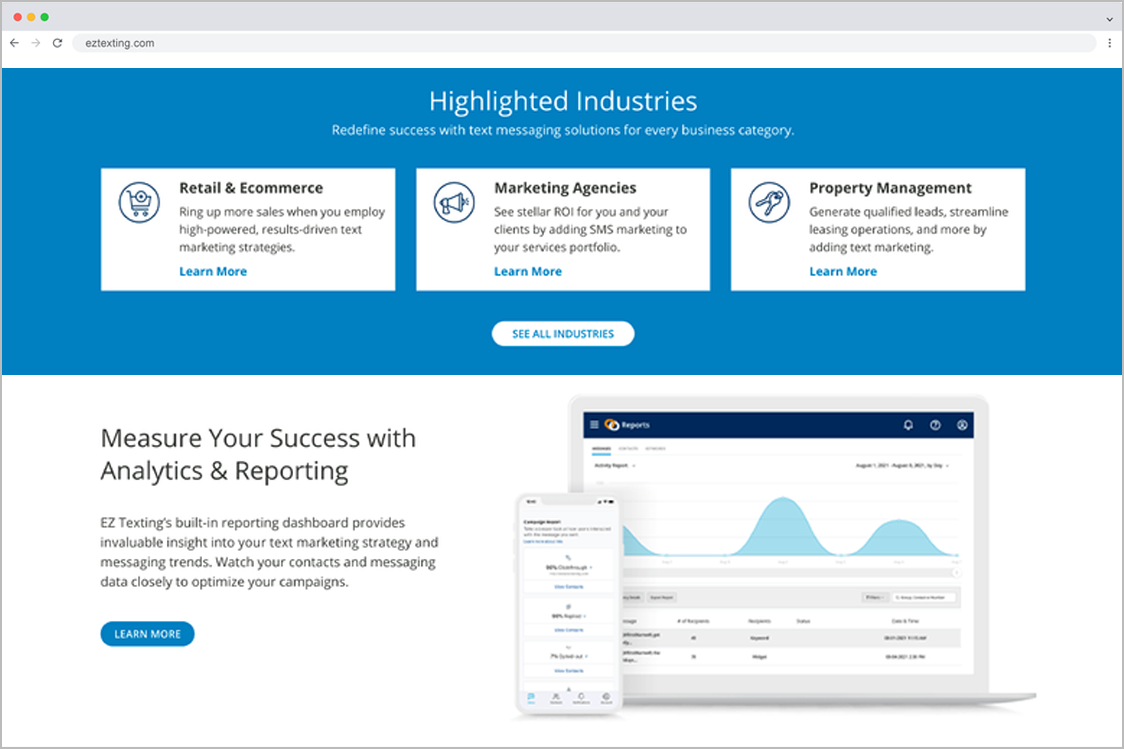Reload the page with the refresh icon
1124x749 pixels.
click(x=57, y=43)
